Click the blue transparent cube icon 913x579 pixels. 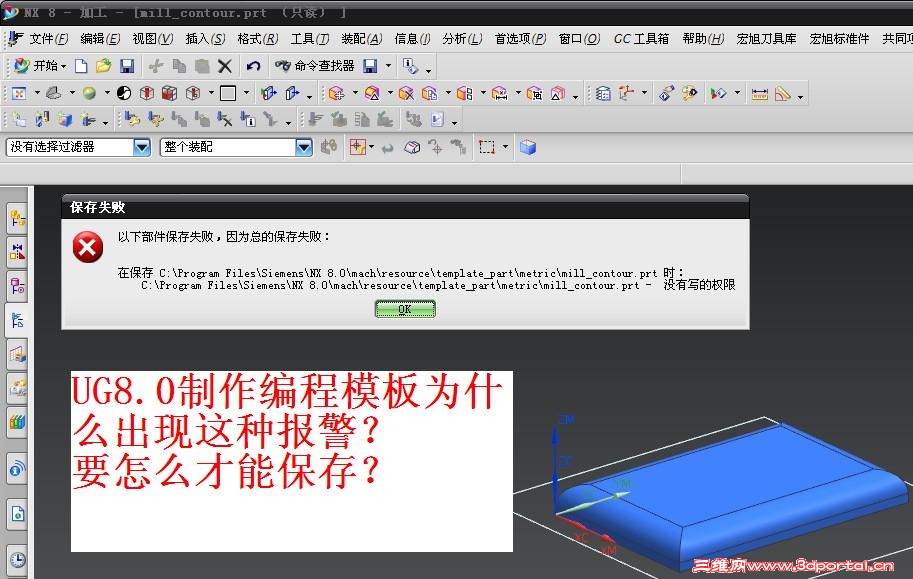[528, 147]
